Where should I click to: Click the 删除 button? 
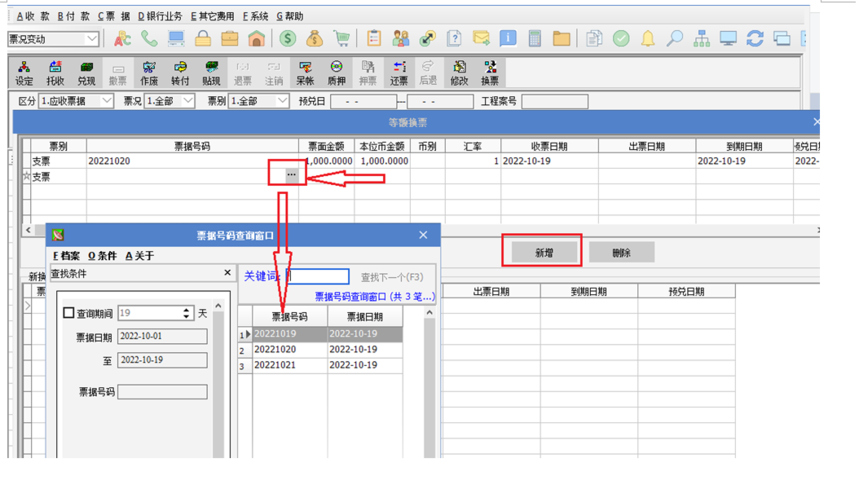tap(621, 253)
